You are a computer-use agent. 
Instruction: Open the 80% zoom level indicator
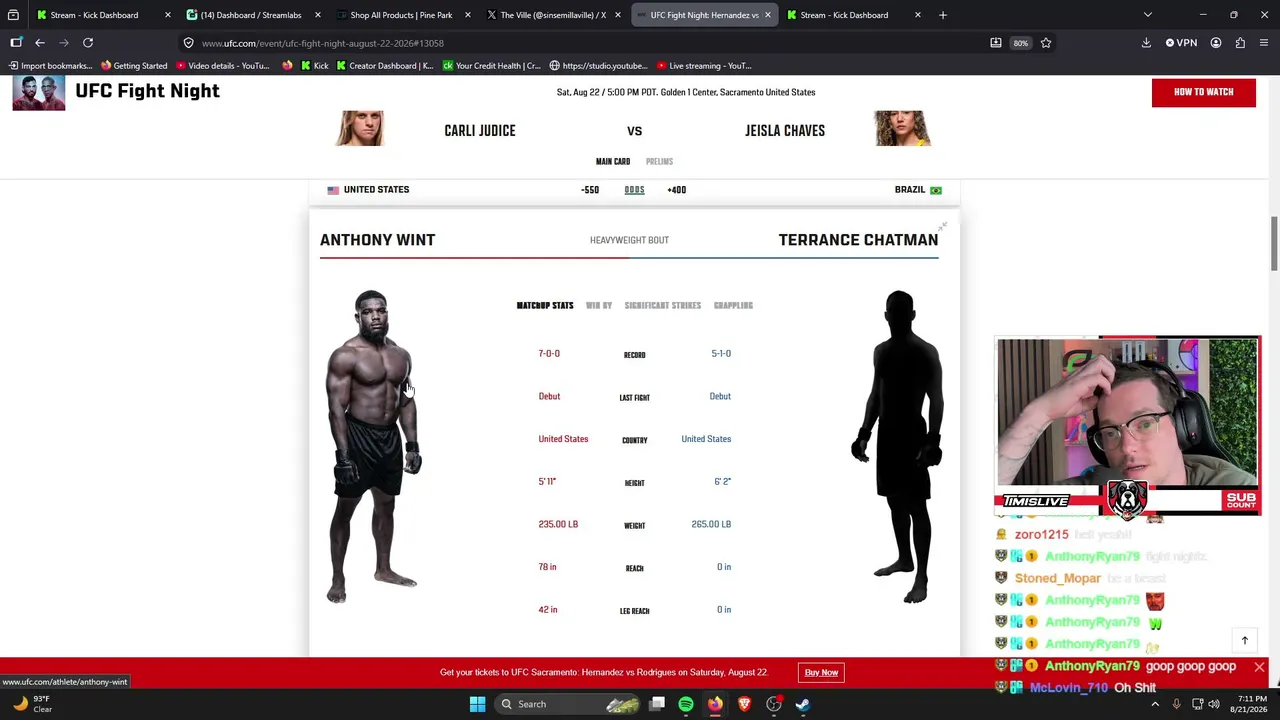tap(1020, 43)
